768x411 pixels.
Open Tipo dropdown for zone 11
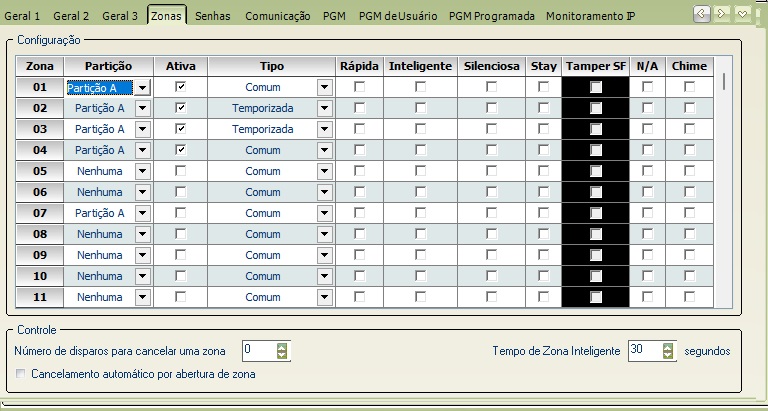(x=325, y=298)
